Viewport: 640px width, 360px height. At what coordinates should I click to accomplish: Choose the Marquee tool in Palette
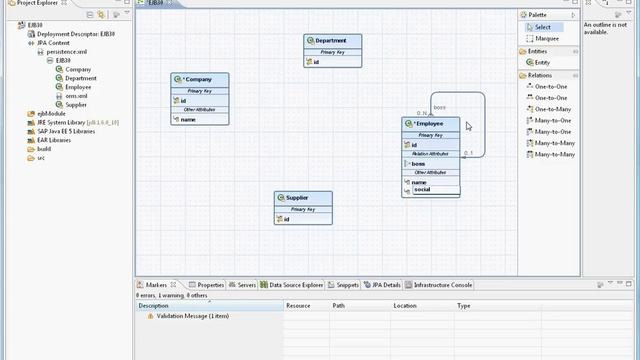pos(542,39)
